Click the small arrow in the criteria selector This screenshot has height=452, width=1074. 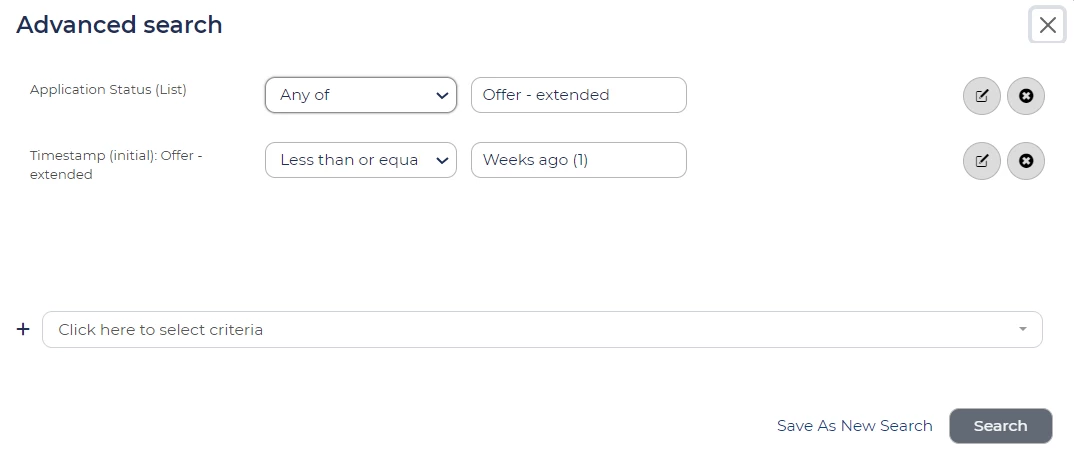click(x=1022, y=329)
